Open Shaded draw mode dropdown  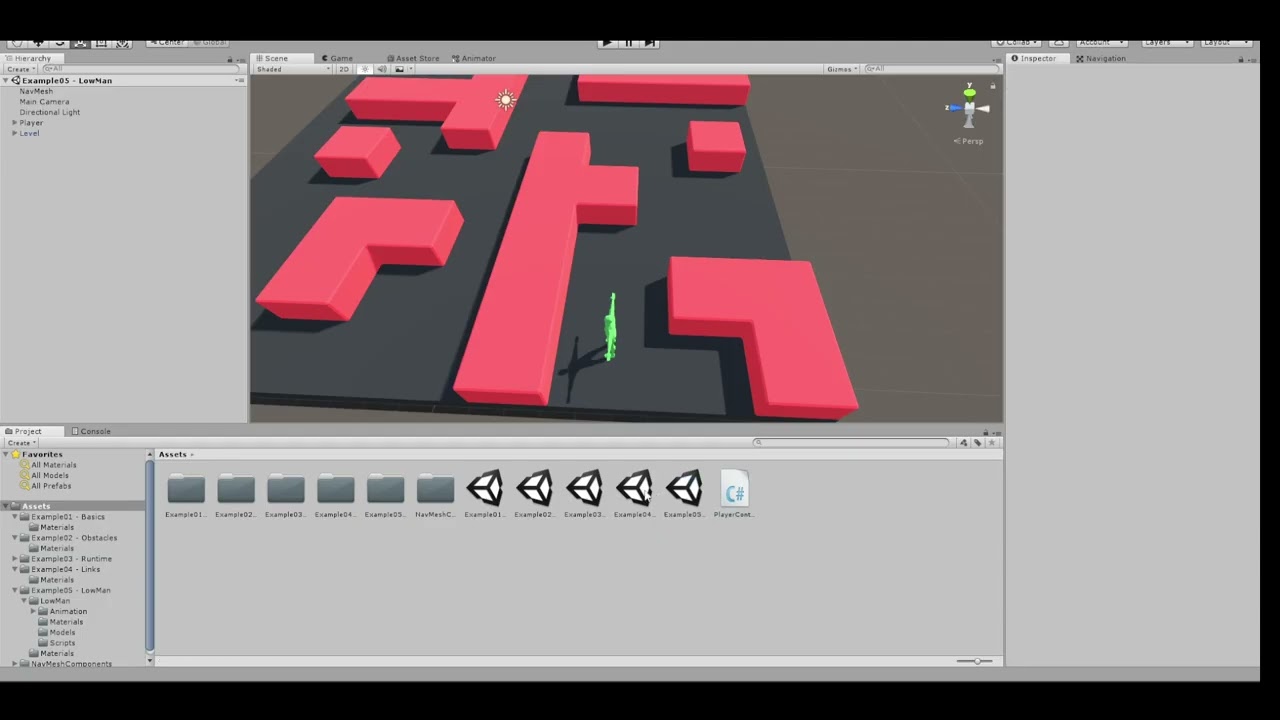tap(293, 69)
